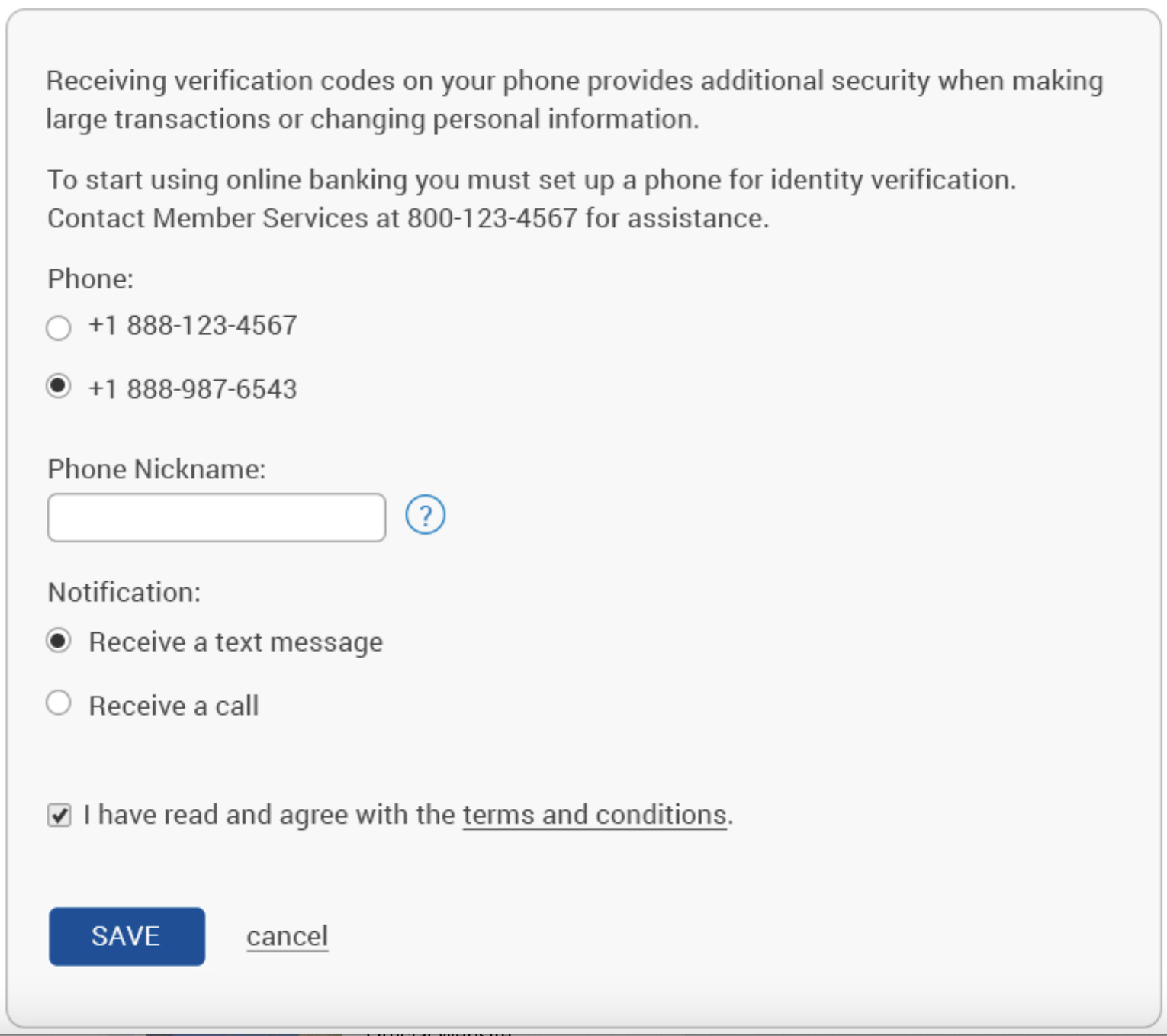
Task: Cancel the phone setup form
Action: 287,936
